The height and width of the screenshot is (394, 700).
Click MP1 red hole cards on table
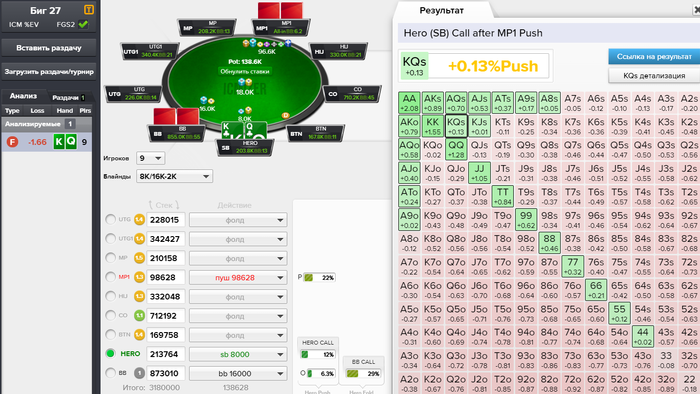280,10
